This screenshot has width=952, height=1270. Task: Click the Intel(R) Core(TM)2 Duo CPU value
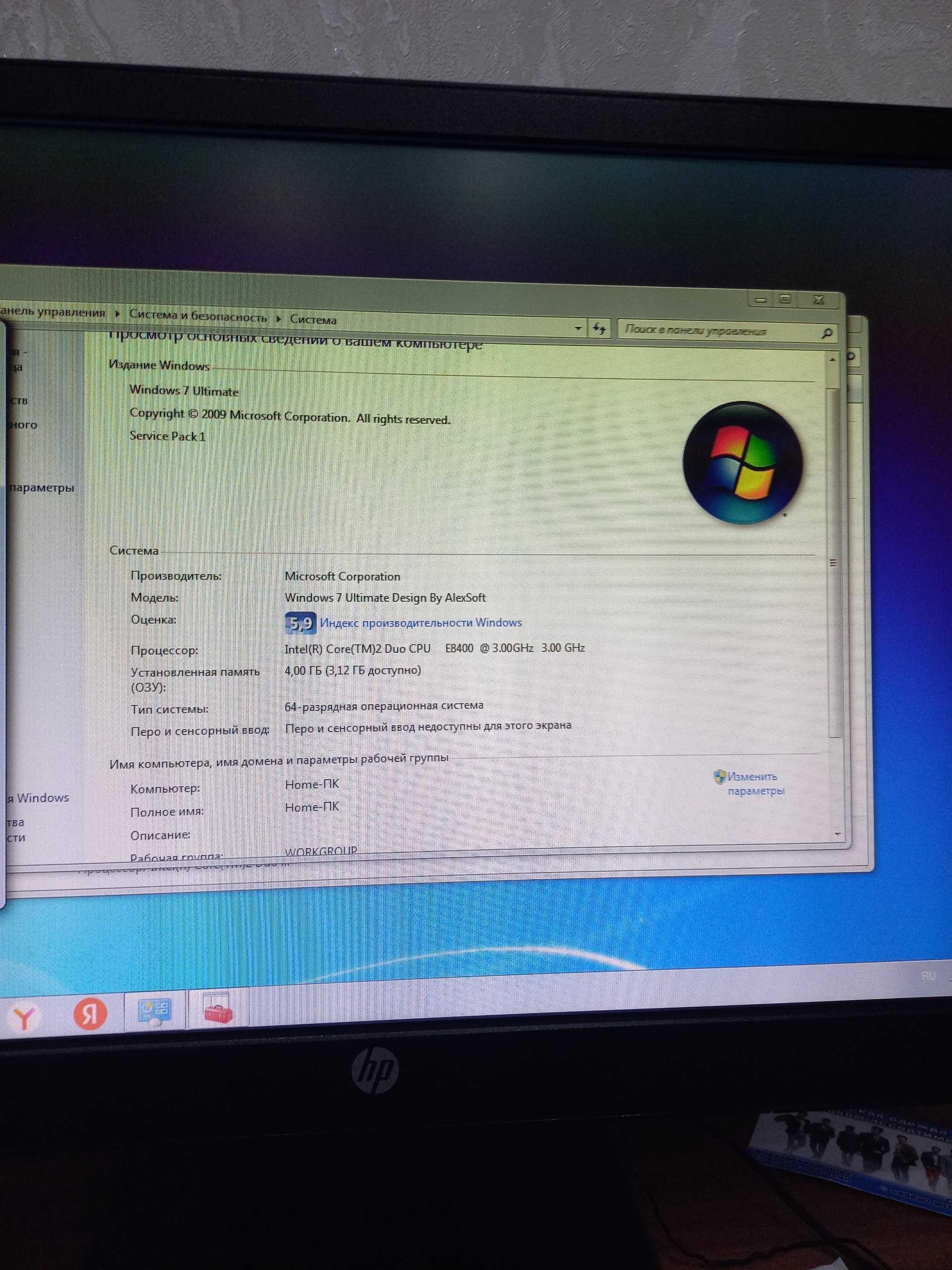point(434,648)
